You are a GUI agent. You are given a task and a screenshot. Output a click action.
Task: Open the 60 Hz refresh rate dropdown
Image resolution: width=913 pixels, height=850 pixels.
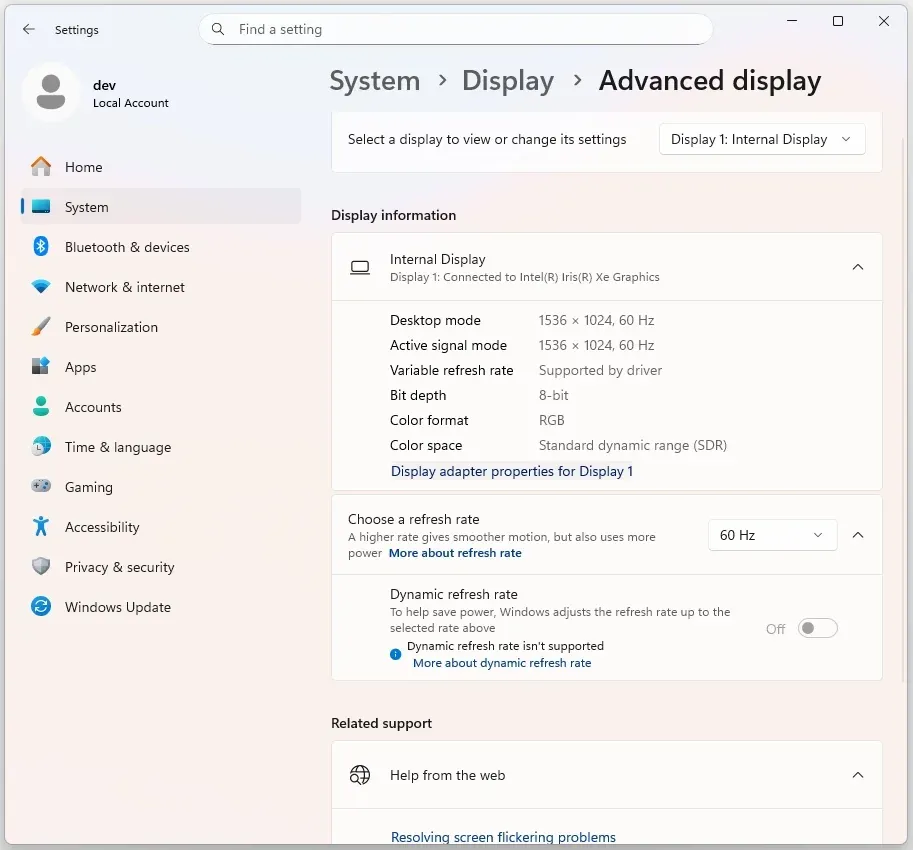coord(771,536)
